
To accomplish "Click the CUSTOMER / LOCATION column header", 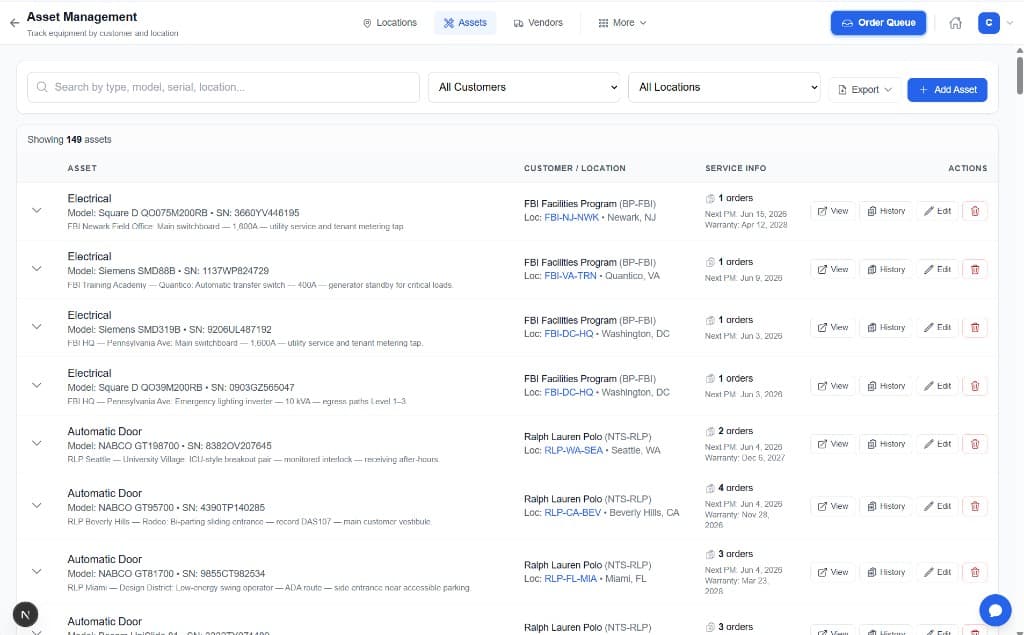I will click(575, 169).
